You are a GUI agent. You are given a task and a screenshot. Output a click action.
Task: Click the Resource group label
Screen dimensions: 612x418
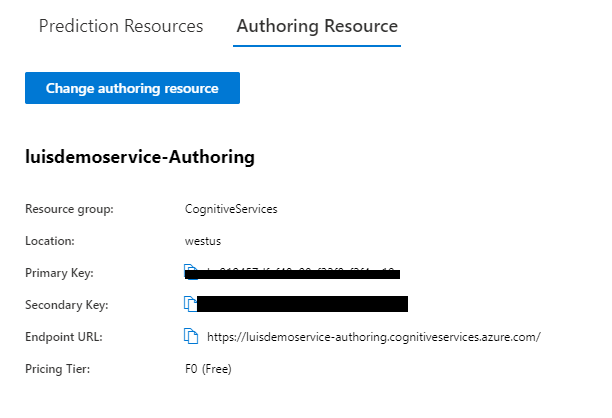pos(69,209)
